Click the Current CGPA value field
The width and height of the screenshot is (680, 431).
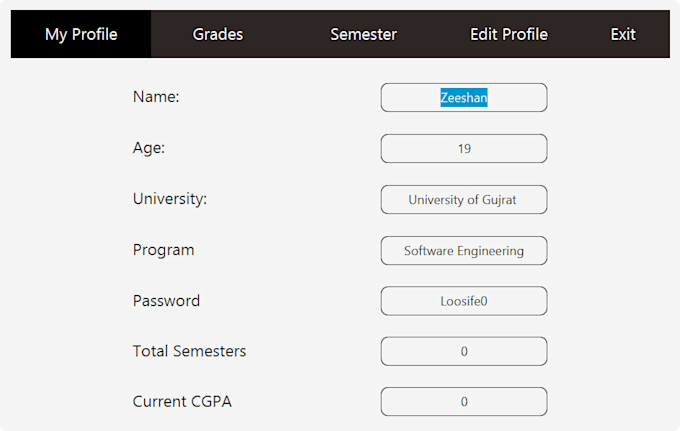click(x=463, y=402)
